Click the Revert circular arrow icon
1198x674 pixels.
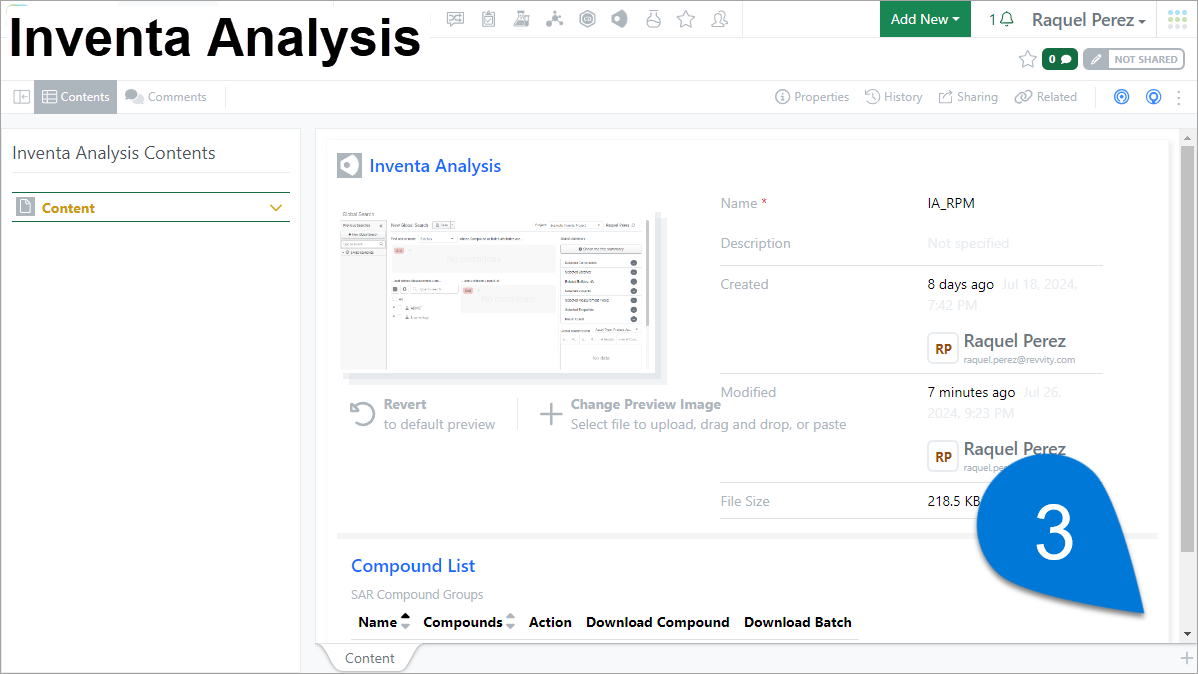coord(362,414)
